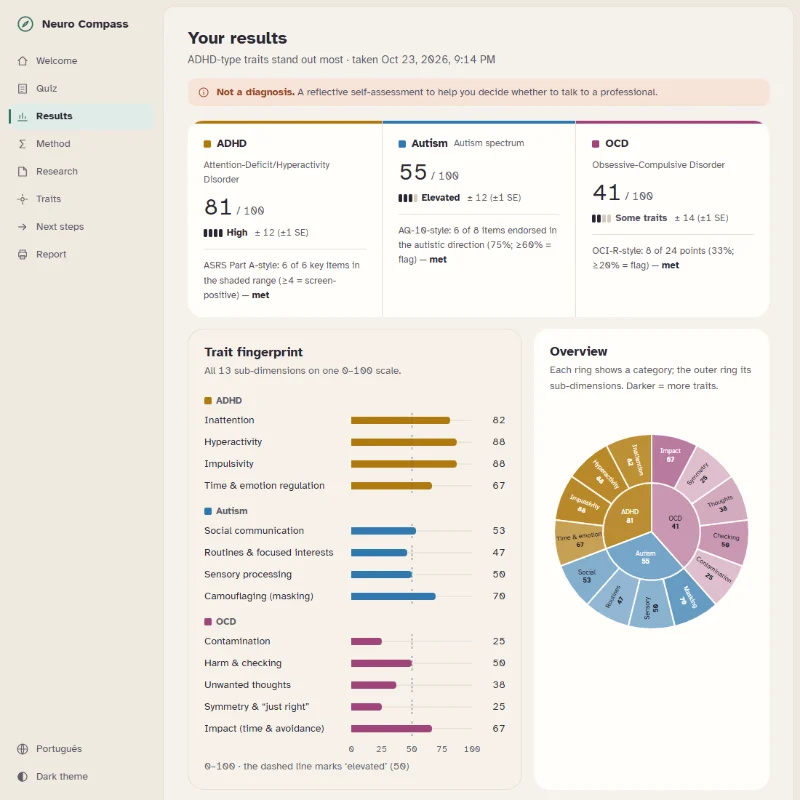The height and width of the screenshot is (800, 800).
Task: Click the Autism card blue square
Action: 402,144
